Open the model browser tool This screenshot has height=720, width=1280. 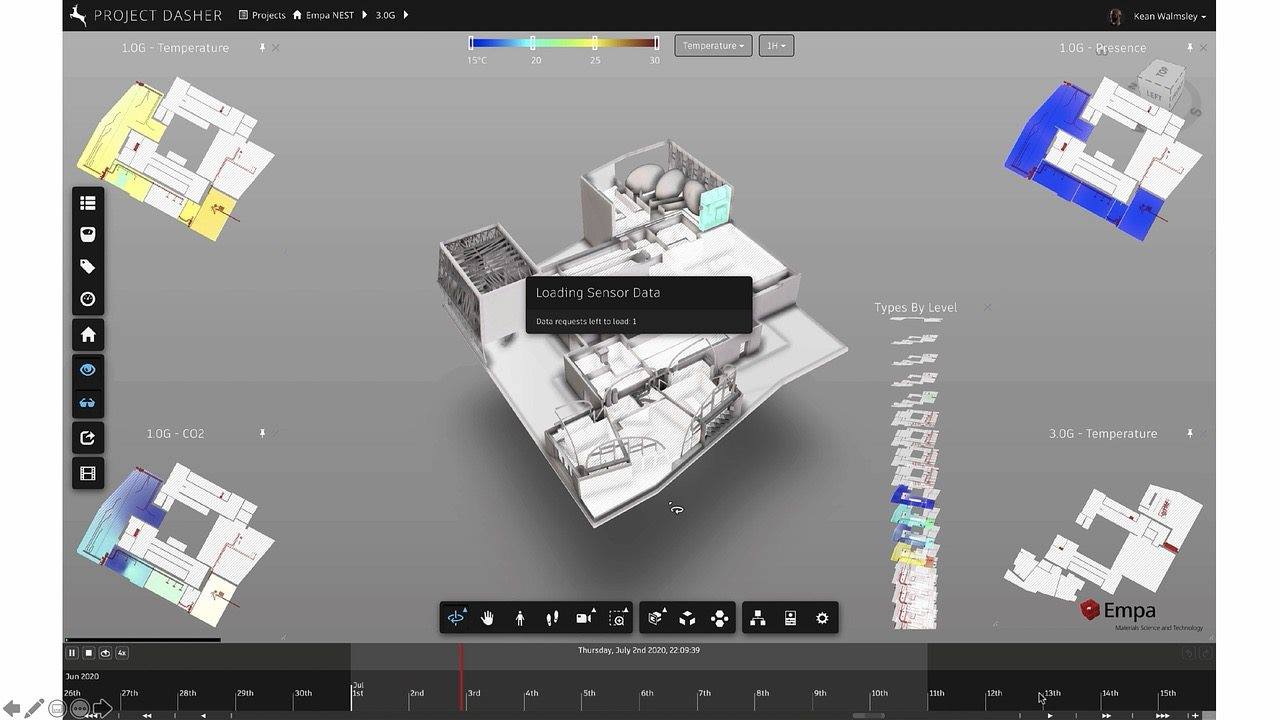pos(758,618)
